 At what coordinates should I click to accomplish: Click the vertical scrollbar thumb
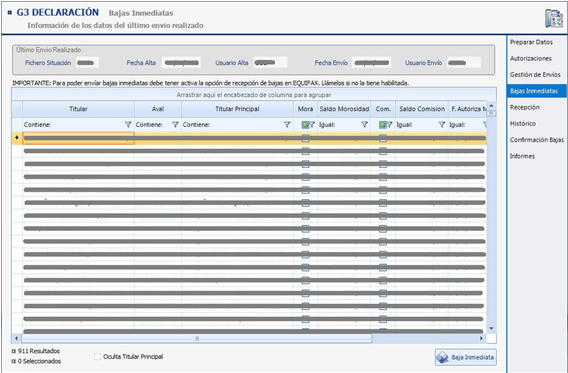coord(491,113)
